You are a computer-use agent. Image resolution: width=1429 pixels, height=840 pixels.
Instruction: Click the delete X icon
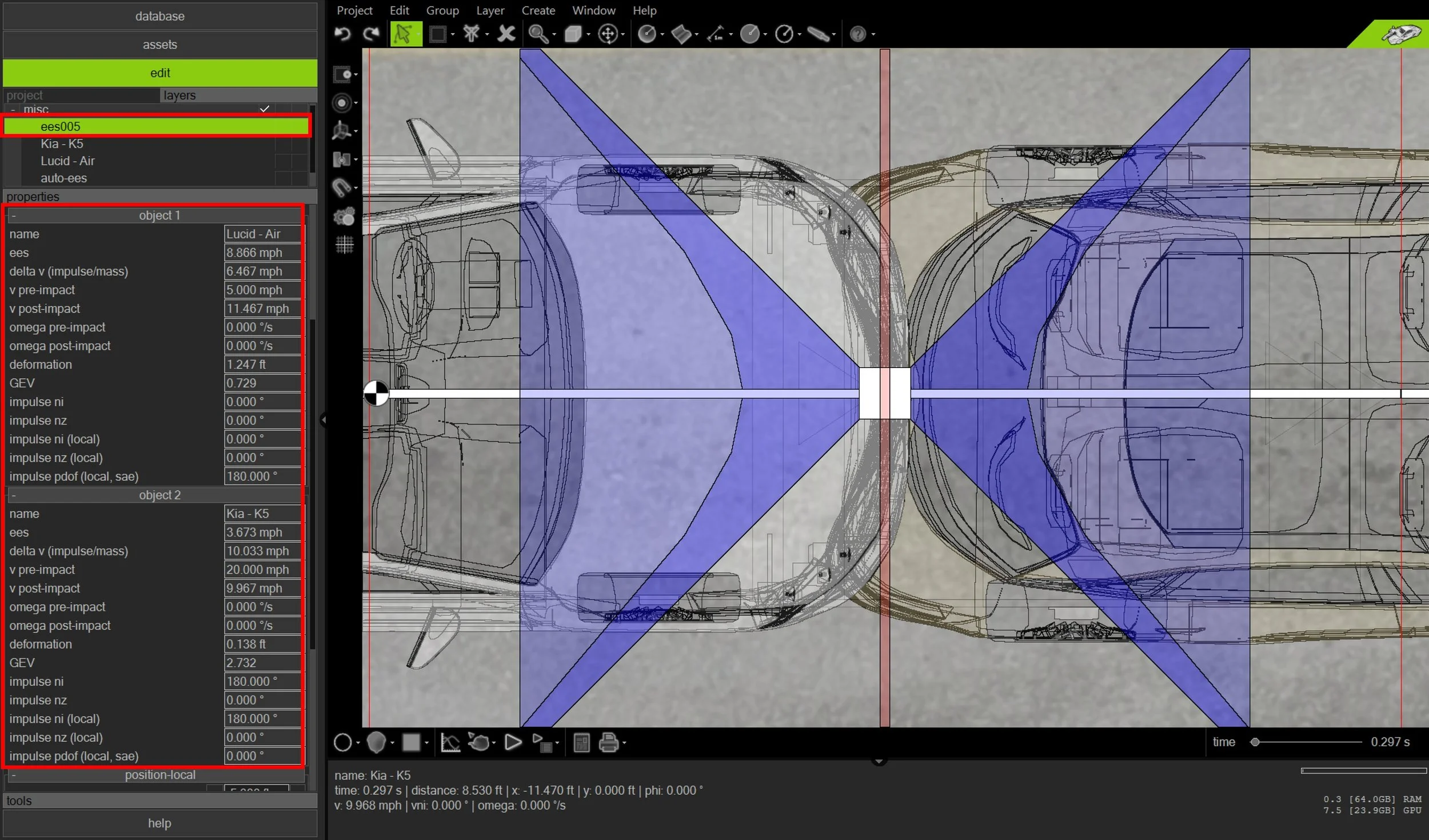pyautogui.click(x=506, y=34)
